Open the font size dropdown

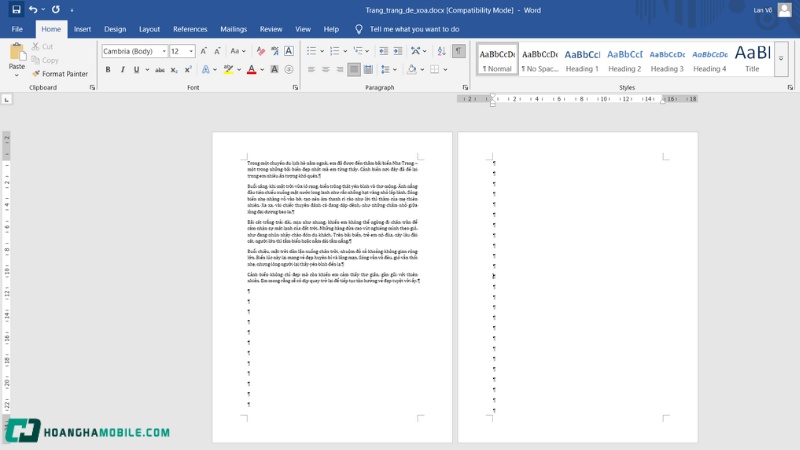tap(190, 51)
